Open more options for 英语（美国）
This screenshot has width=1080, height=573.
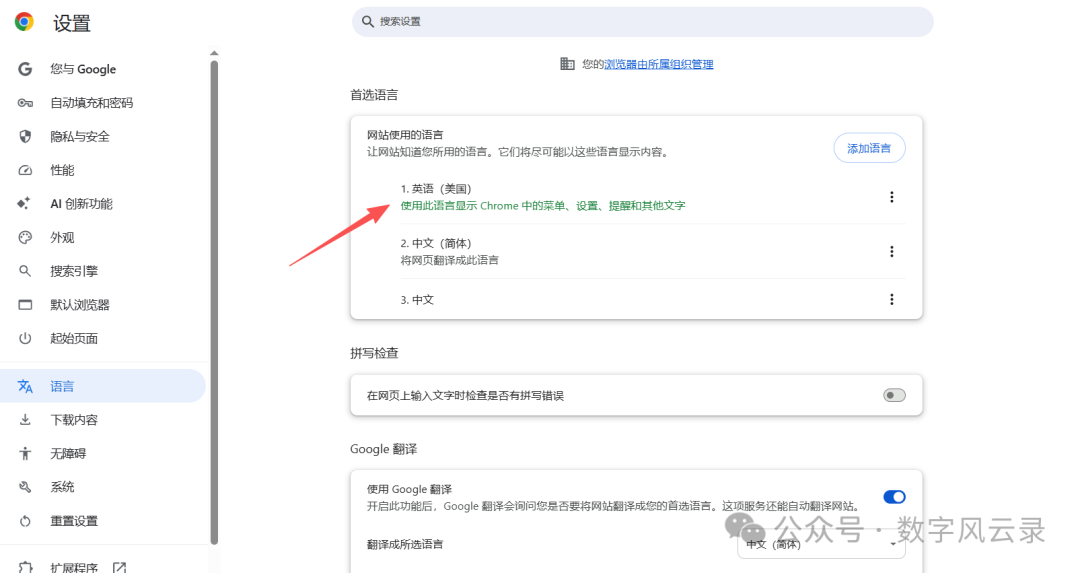coord(891,197)
